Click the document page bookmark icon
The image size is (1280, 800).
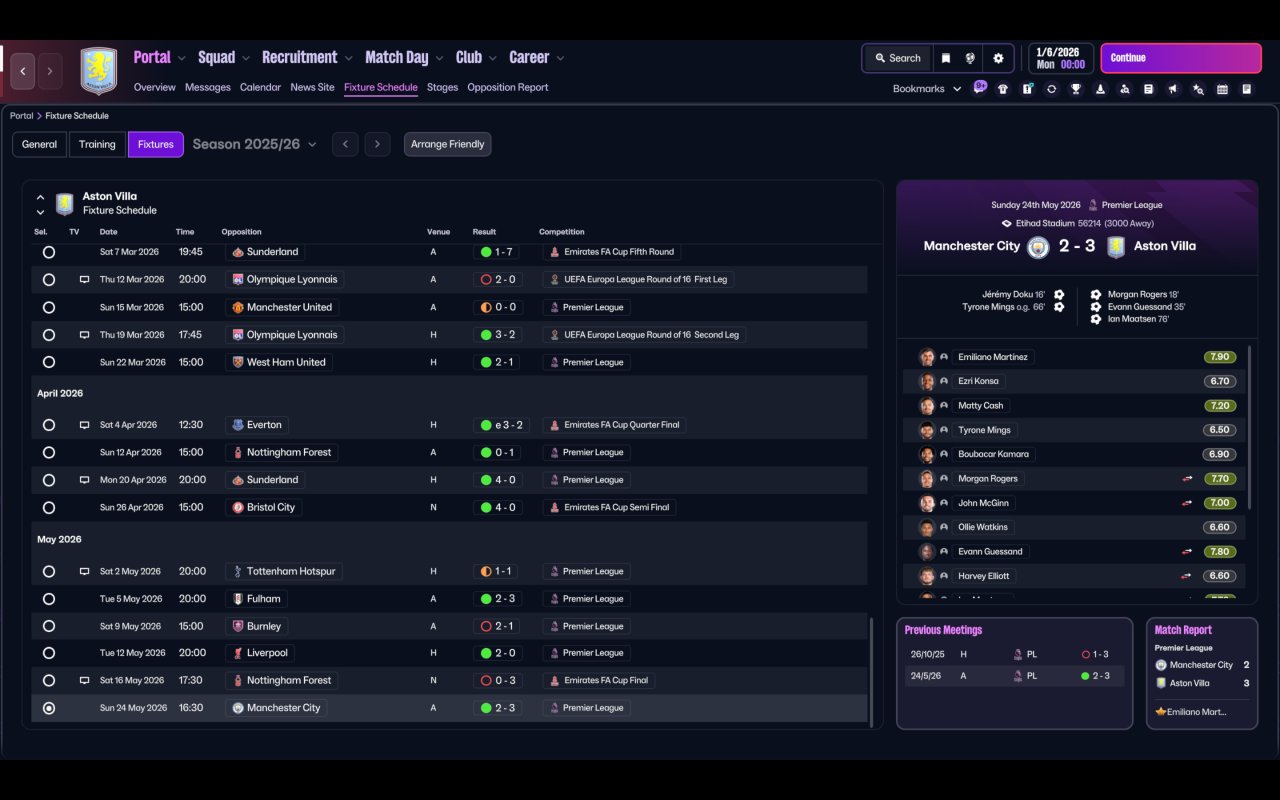pyautogui.click(x=1149, y=89)
